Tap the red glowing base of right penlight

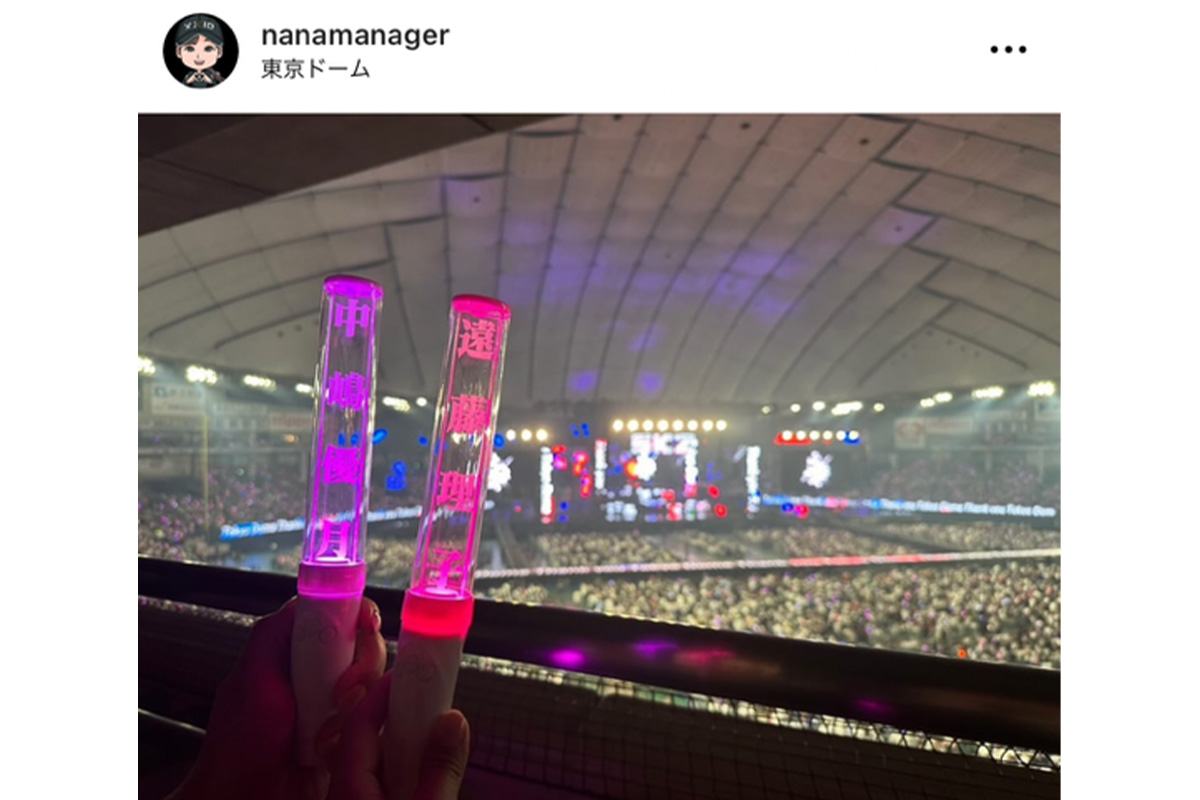pos(437,611)
